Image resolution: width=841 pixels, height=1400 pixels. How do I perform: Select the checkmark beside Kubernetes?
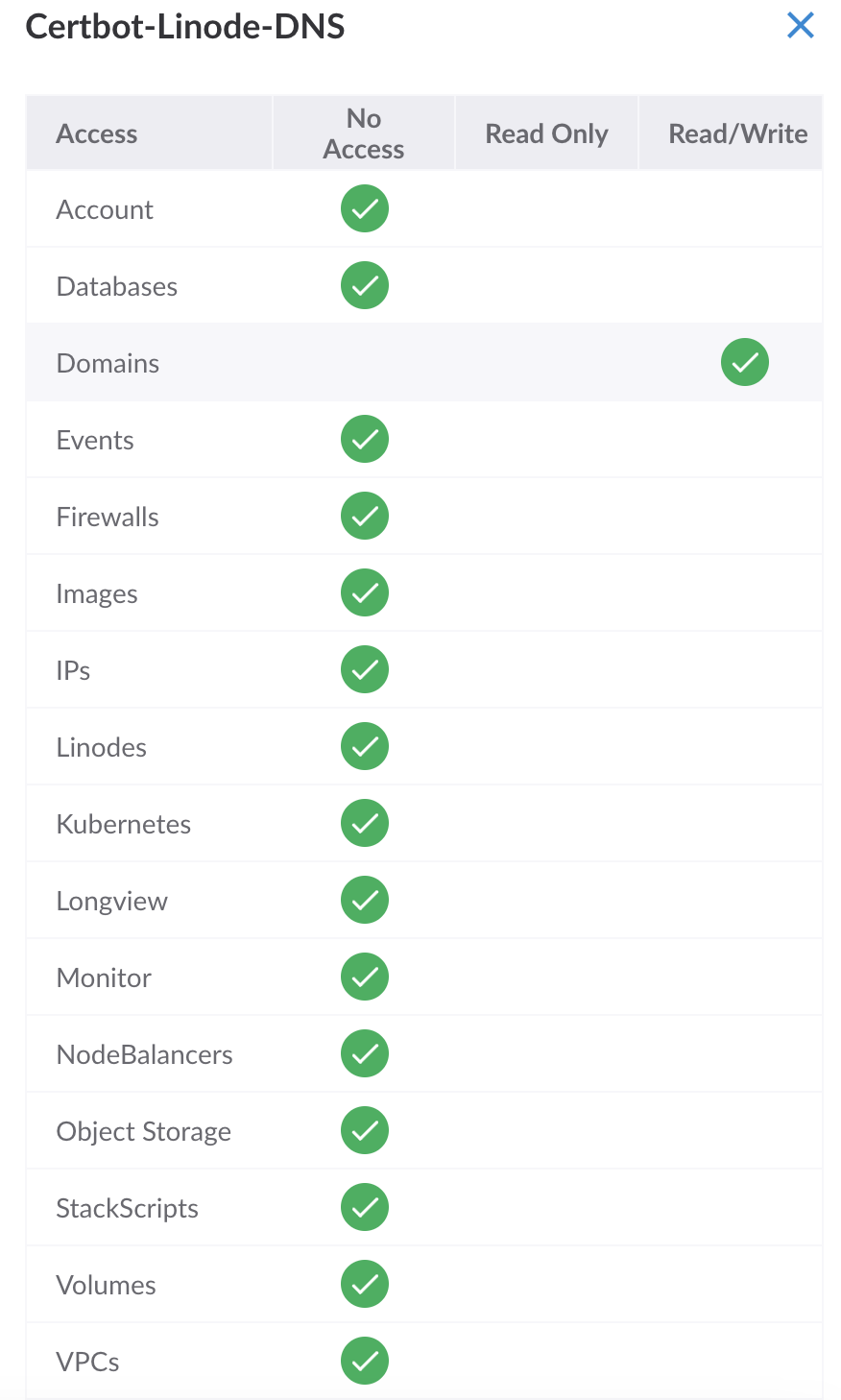(365, 823)
